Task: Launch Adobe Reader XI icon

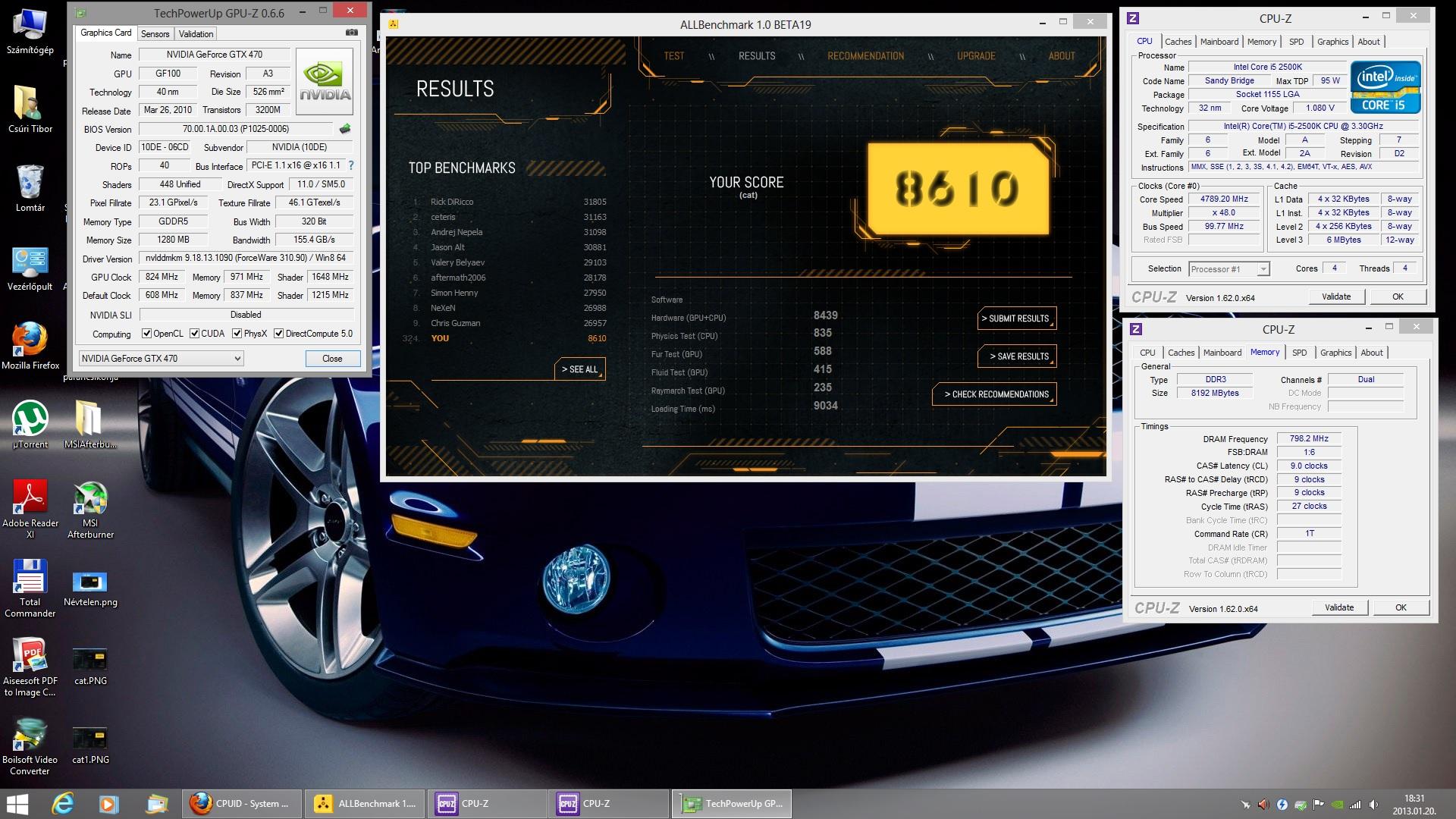Action: pos(30,509)
